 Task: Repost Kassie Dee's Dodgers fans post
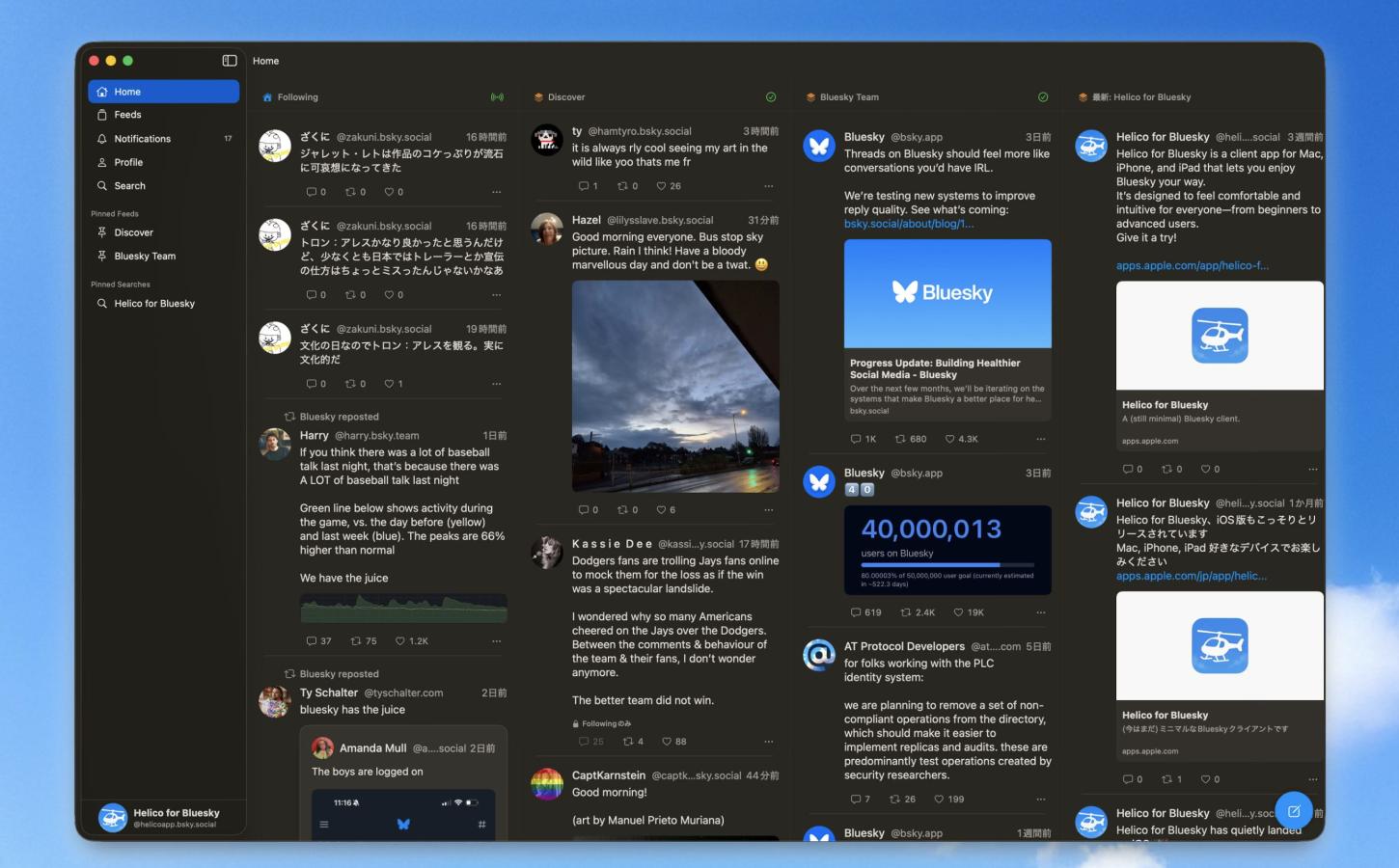pyautogui.click(x=634, y=742)
